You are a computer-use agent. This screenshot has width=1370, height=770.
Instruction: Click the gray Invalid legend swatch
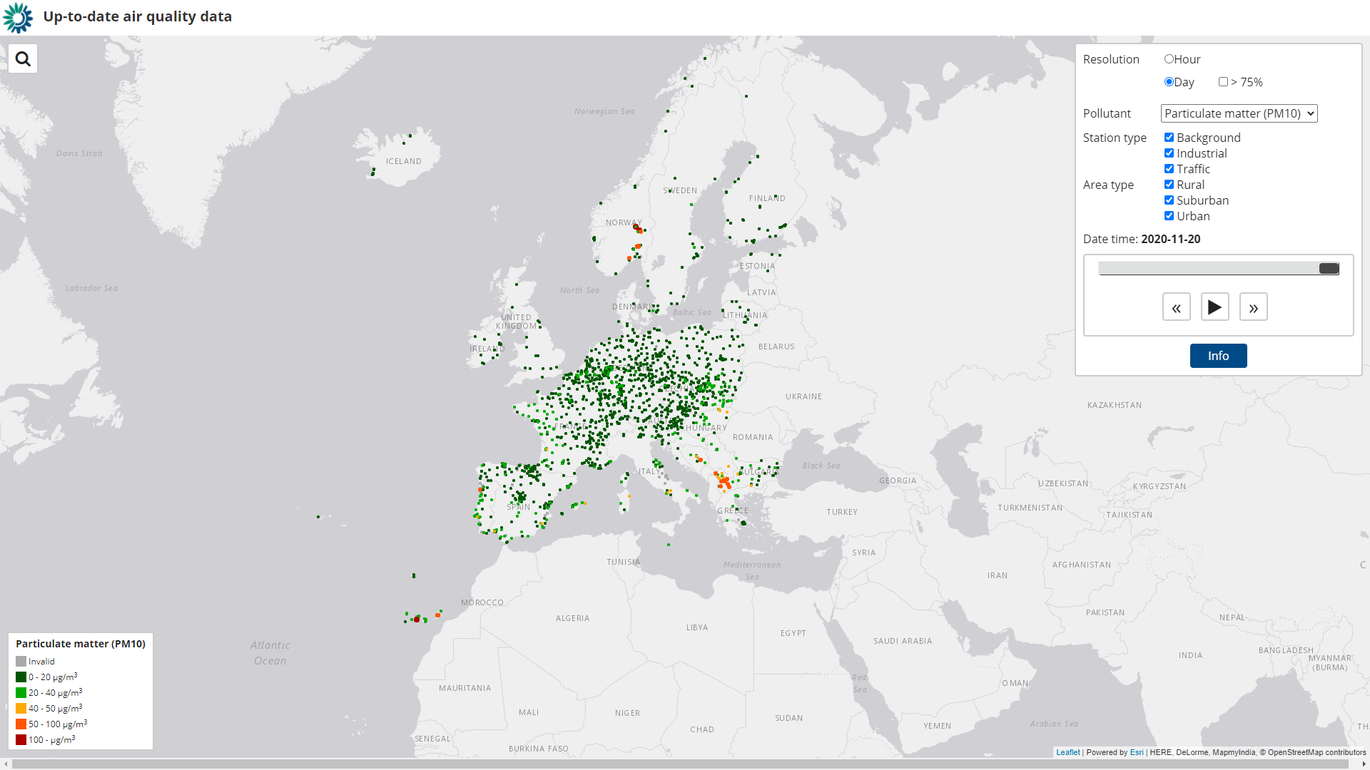pyautogui.click(x=21, y=662)
